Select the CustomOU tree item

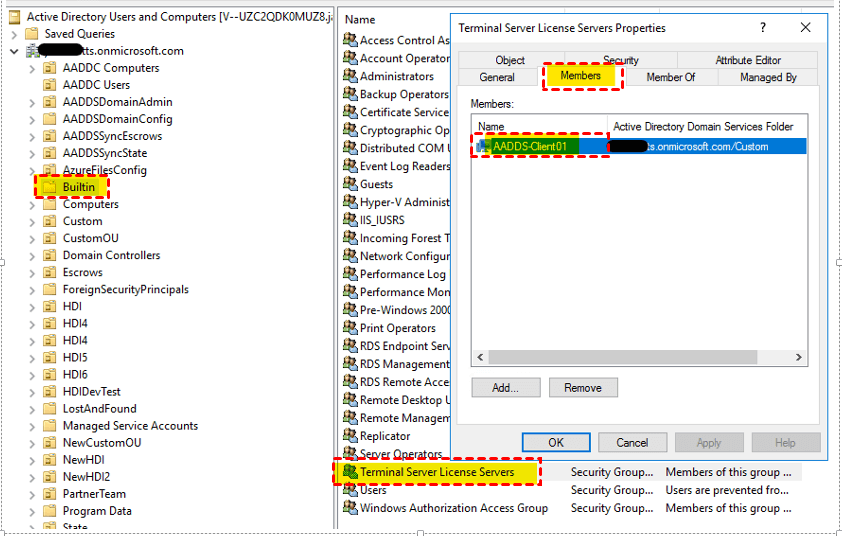(x=90, y=238)
